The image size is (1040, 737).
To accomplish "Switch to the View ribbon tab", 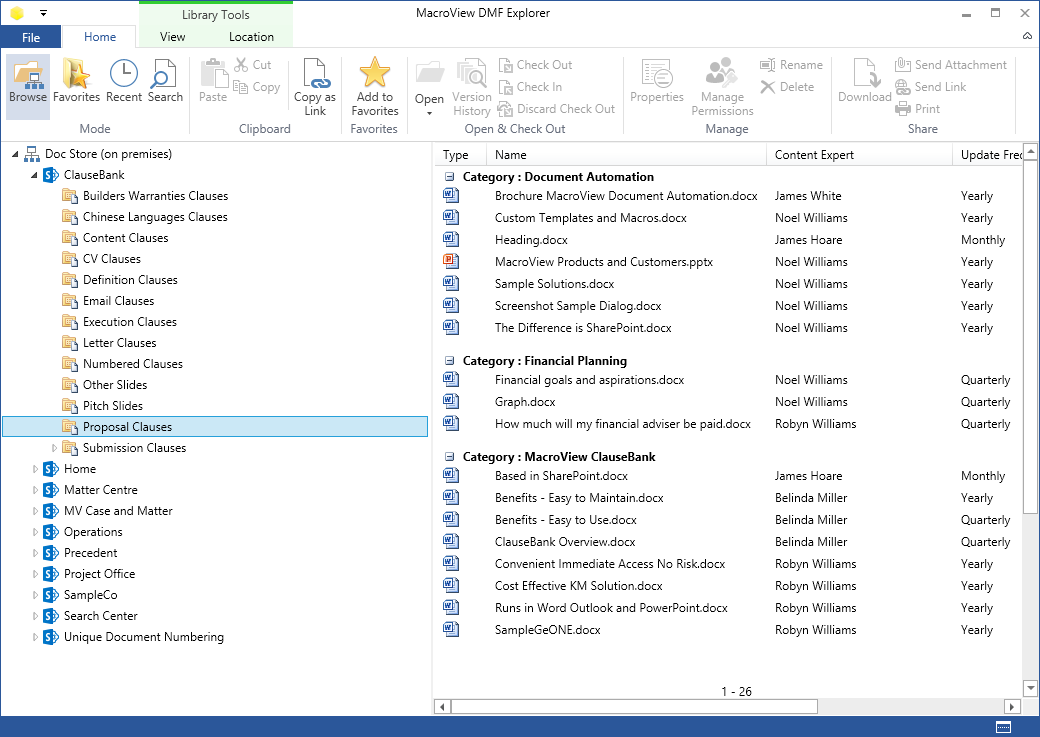I will point(172,37).
